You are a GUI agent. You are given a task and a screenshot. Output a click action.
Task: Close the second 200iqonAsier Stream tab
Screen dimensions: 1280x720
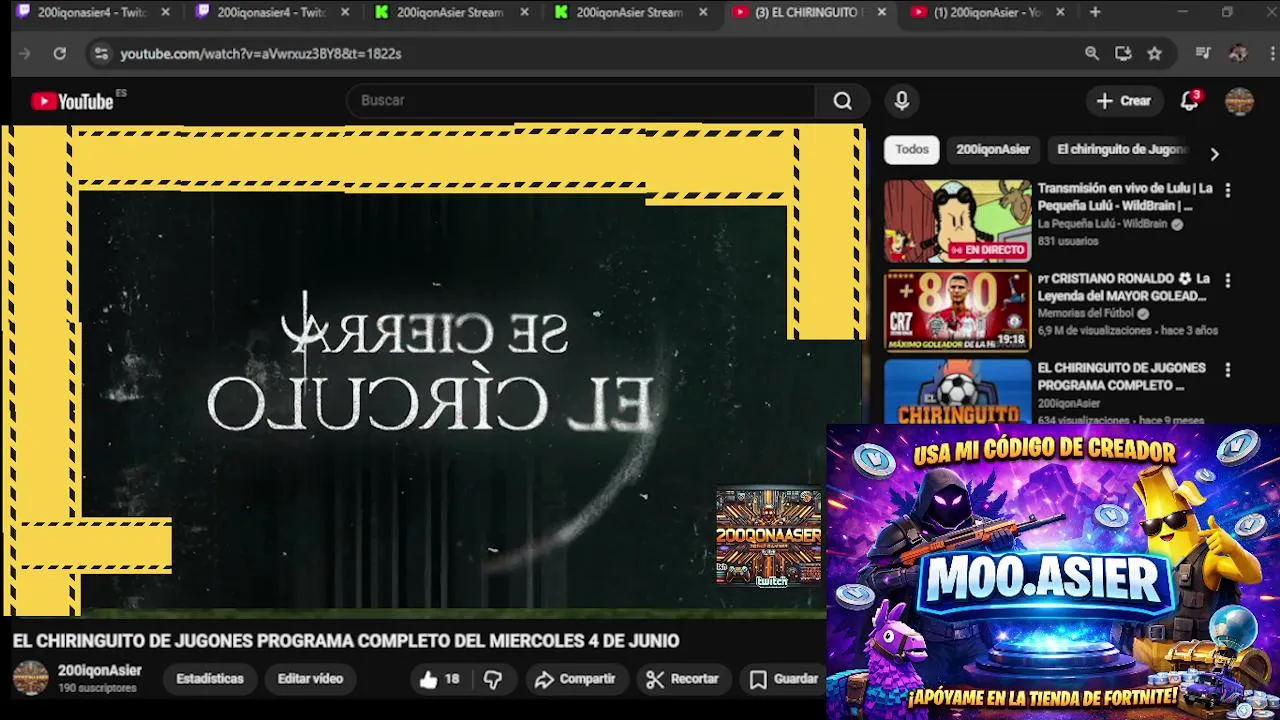(703, 12)
